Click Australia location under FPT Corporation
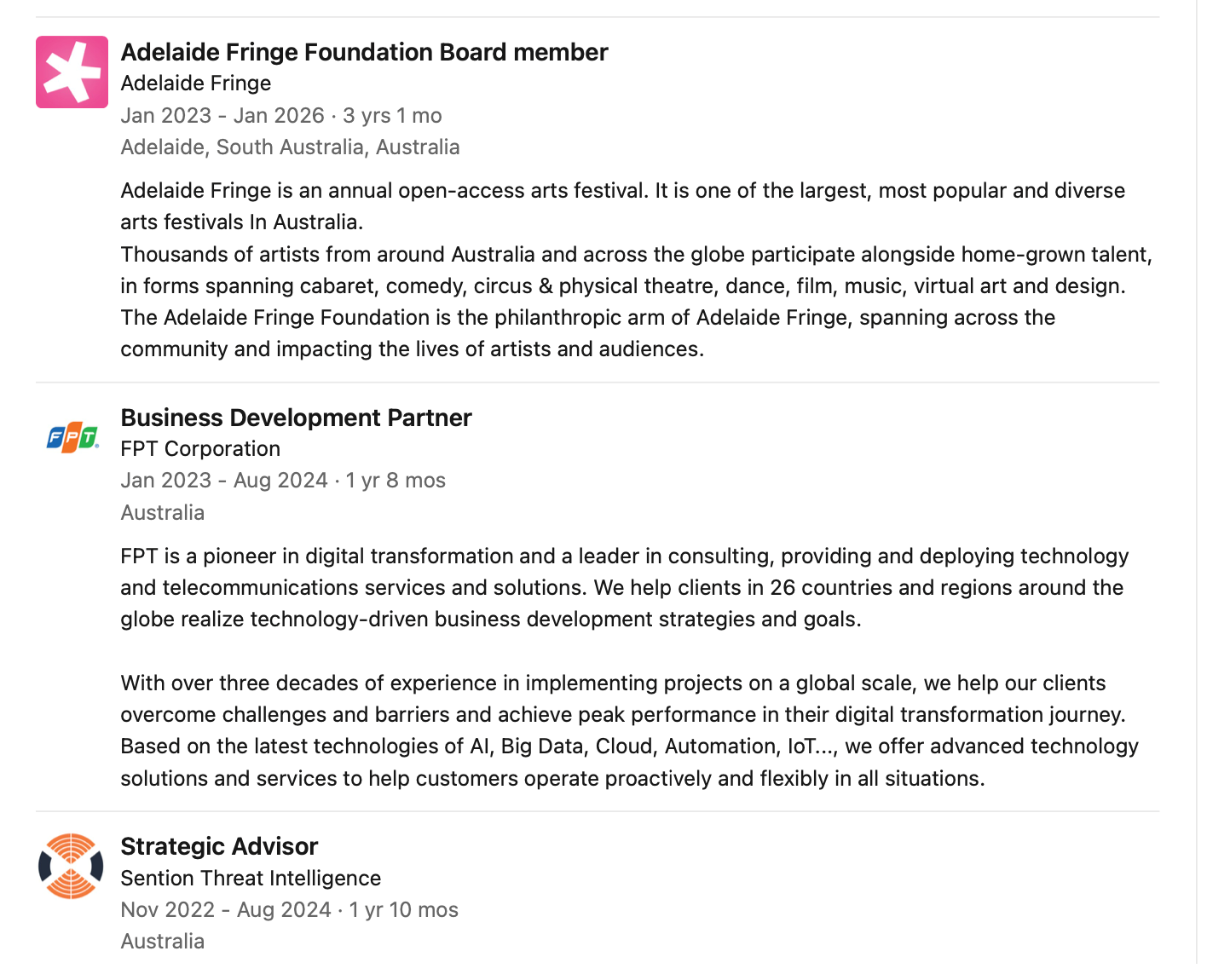This screenshot has width=1207, height=980. pos(162,513)
